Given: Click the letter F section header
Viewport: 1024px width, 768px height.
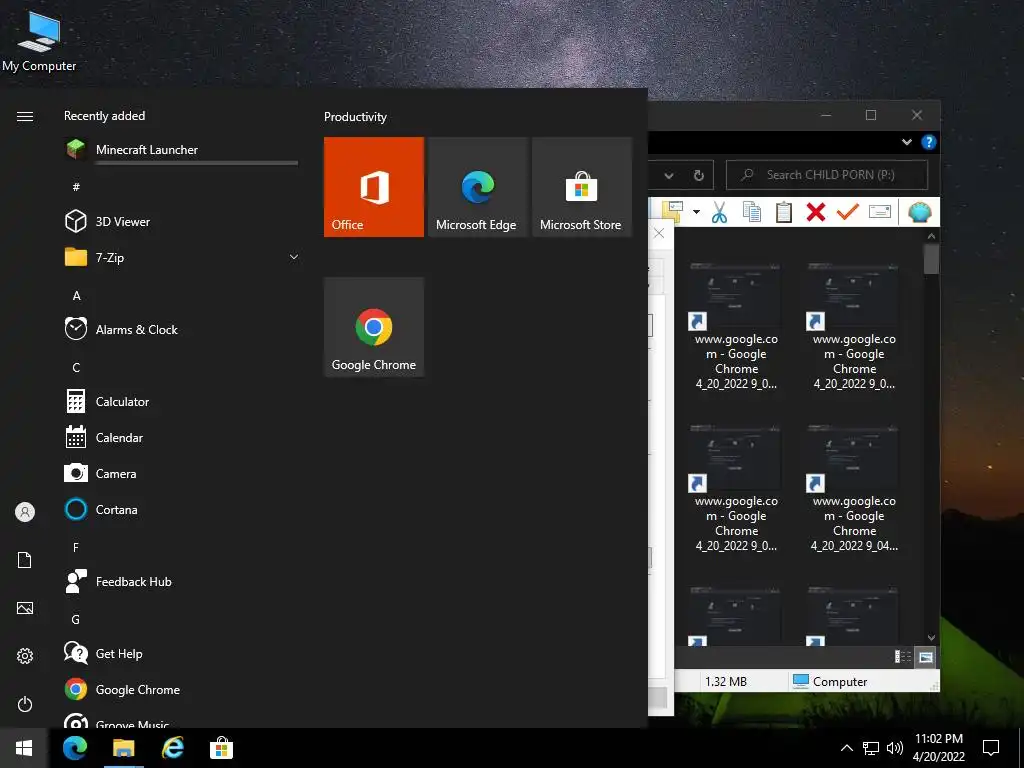Looking at the screenshot, I should pos(76,547).
